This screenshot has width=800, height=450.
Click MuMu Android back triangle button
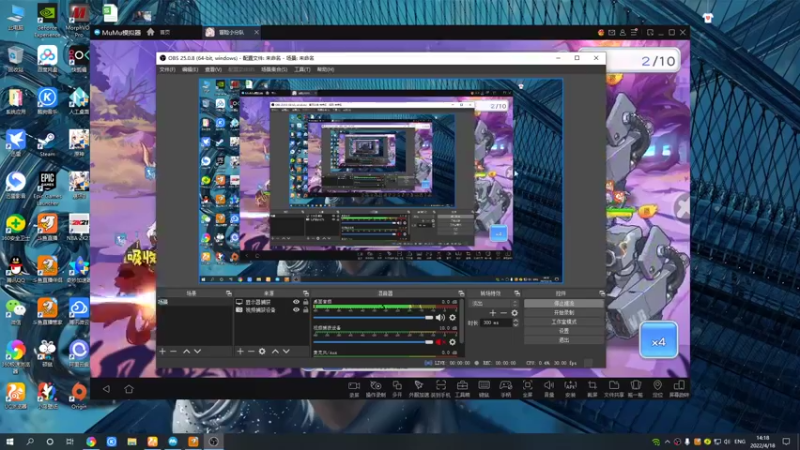[x=106, y=389]
